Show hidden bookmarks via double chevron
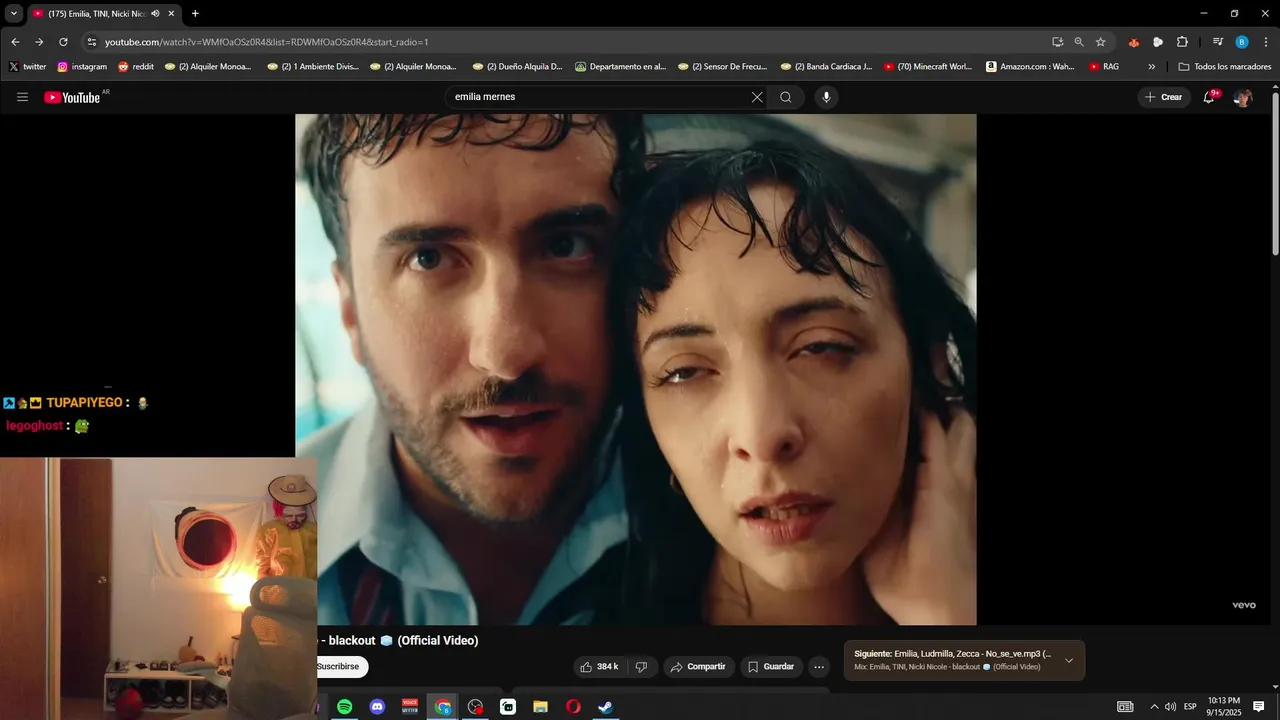The width and height of the screenshot is (1280, 720). coord(1152,67)
